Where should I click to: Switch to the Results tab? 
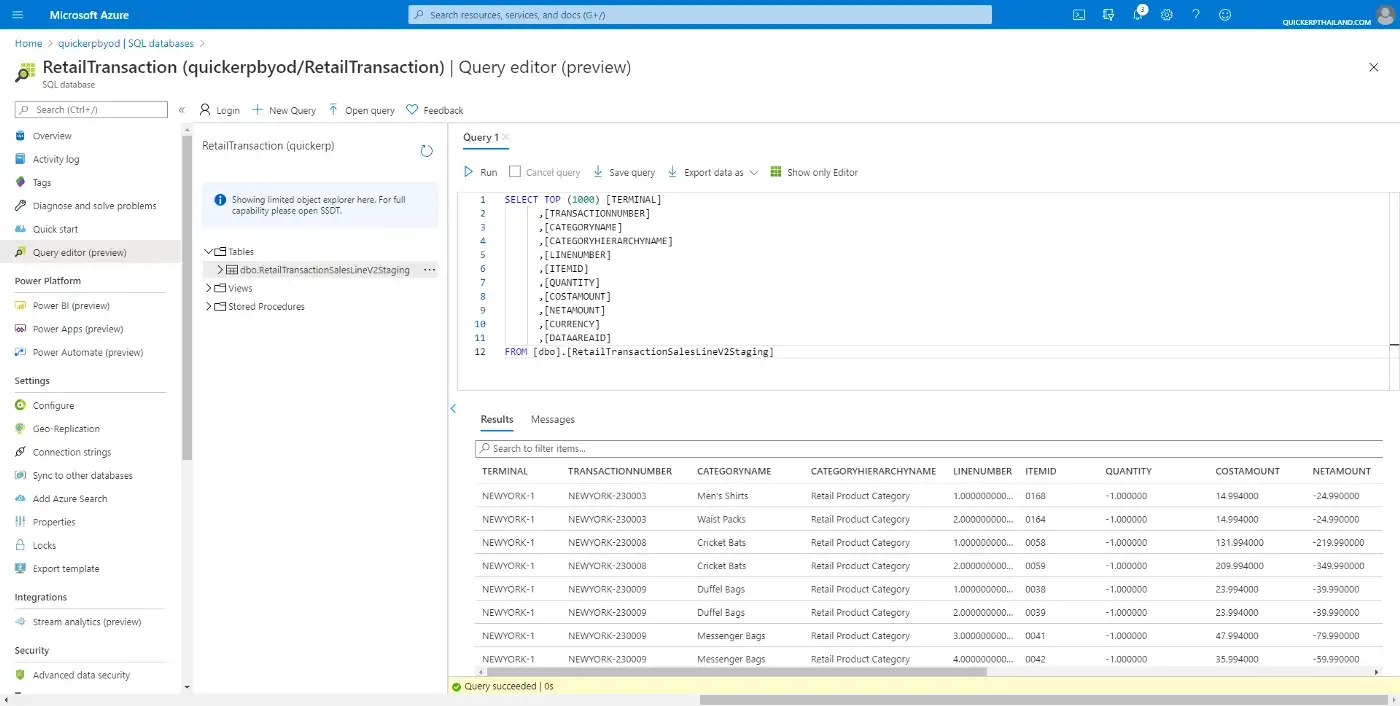tap(497, 420)
